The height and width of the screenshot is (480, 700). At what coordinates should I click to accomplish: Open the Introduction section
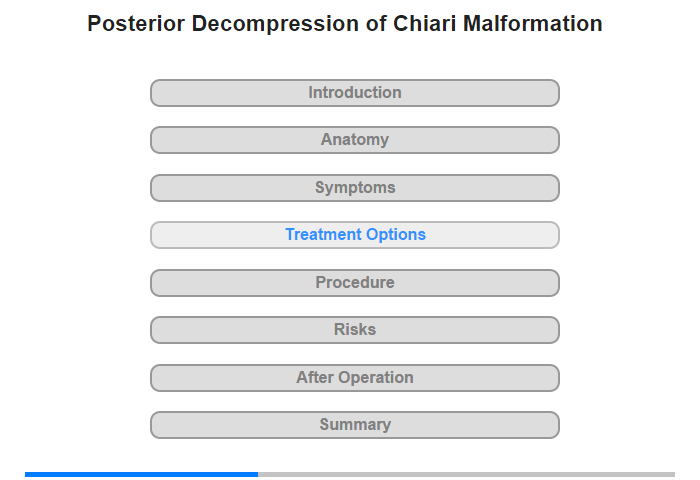(354, 93)
